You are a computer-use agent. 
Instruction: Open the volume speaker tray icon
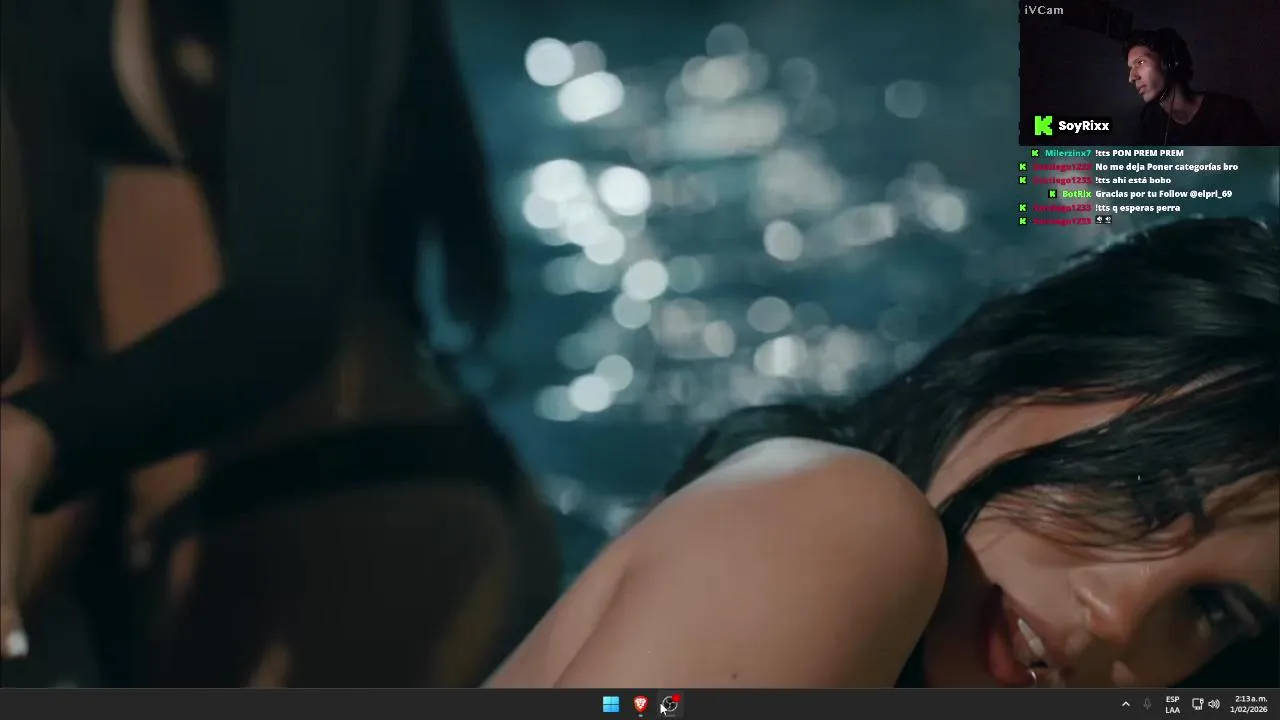[1214, 704]
